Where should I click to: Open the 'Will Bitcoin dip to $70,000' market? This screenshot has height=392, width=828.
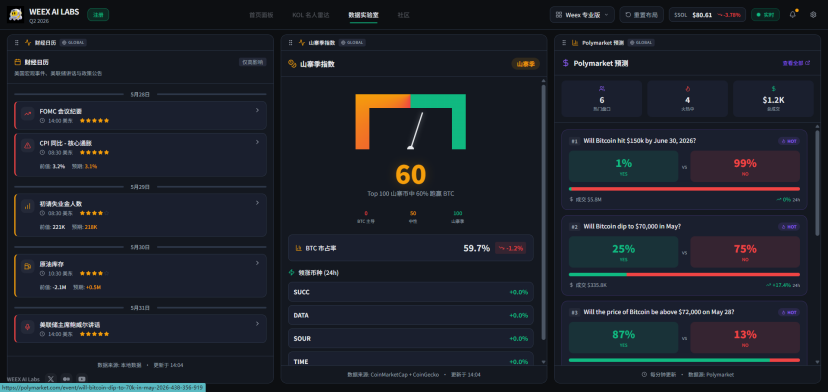pyautogui.click(x=632, y=226)
